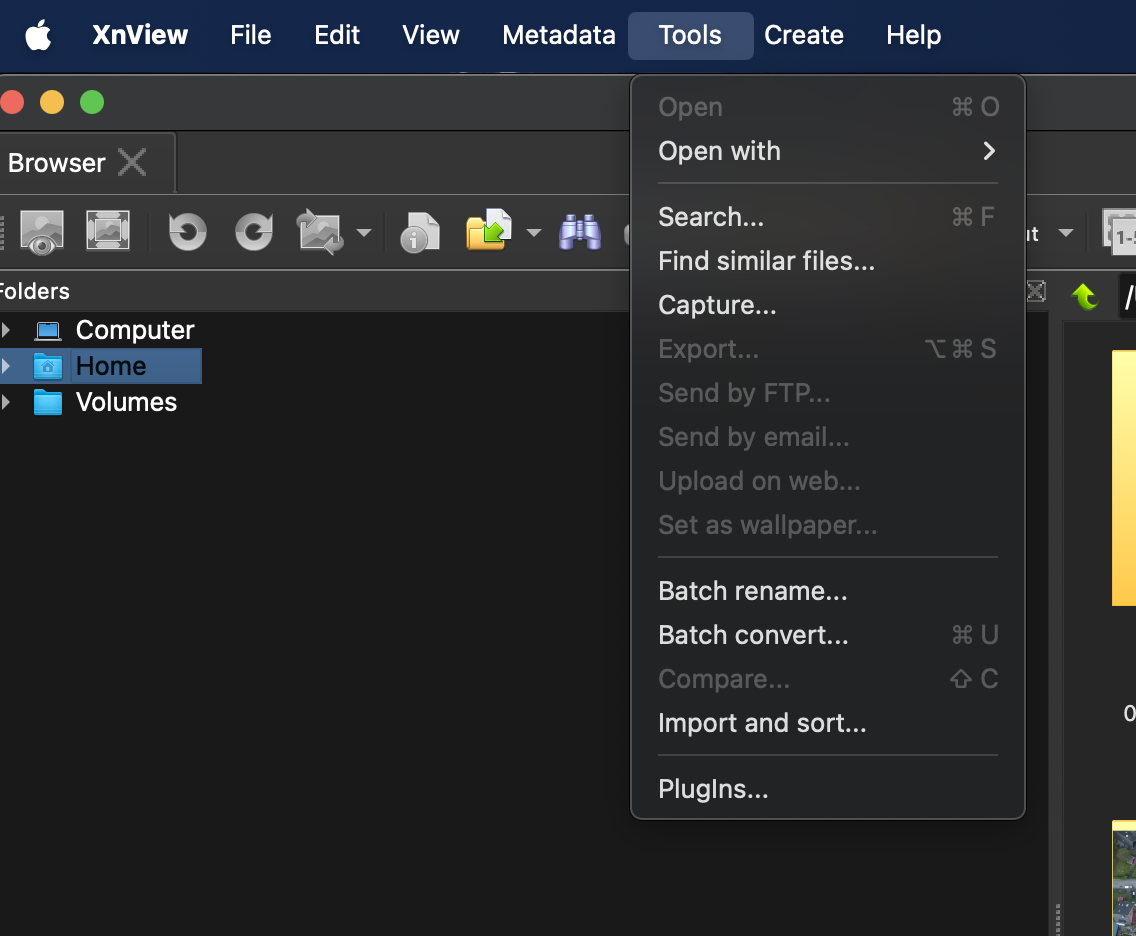Click the image convert toolbar icon
Screen dimensions: 1136x936
tap(320, 232)
